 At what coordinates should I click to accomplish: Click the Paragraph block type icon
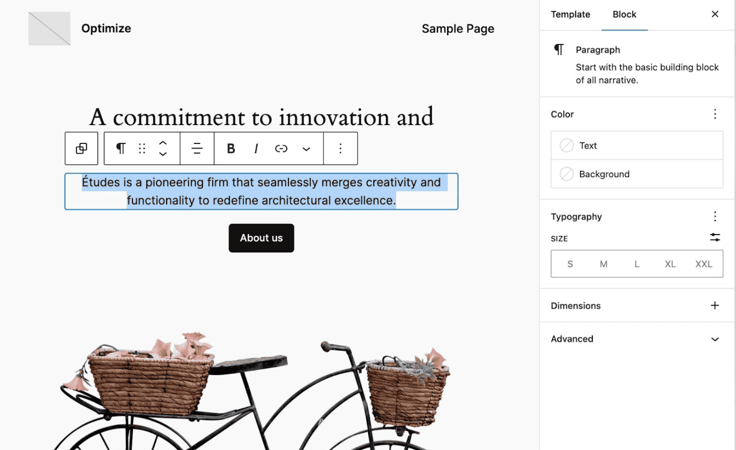(x=121, y=148)
